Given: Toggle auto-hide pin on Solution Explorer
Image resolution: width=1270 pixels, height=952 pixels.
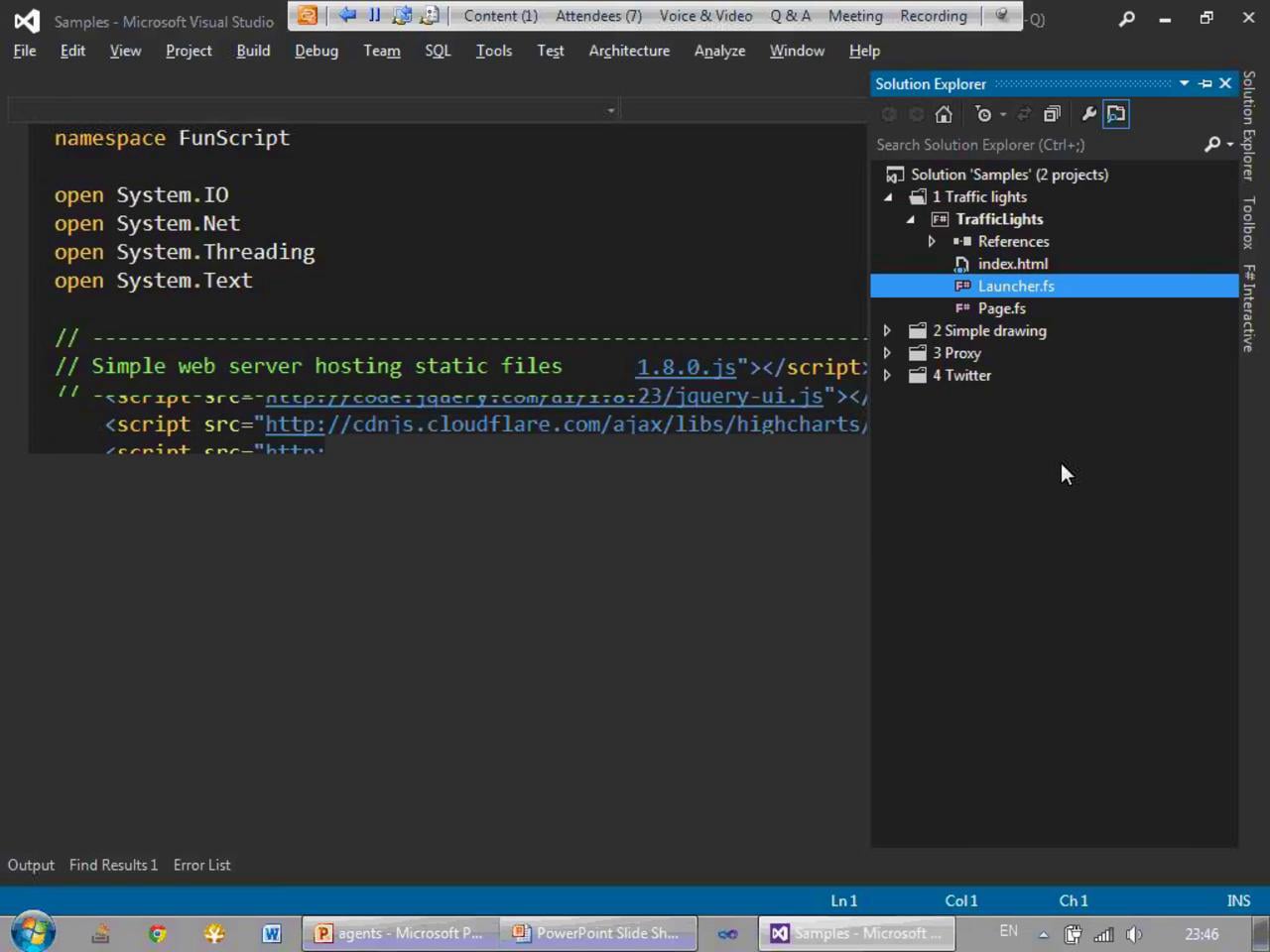Looking at the screenshot, I should tap(1206, 84).
